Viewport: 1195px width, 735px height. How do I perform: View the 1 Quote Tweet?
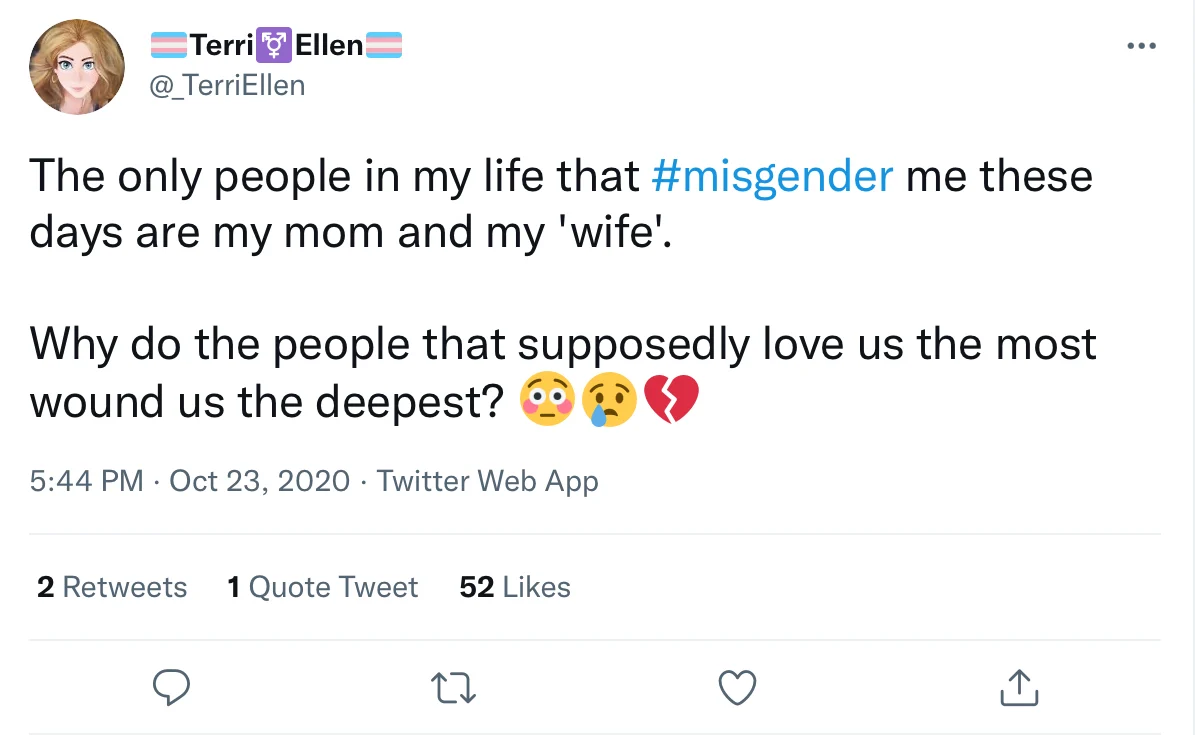[322, 587]
